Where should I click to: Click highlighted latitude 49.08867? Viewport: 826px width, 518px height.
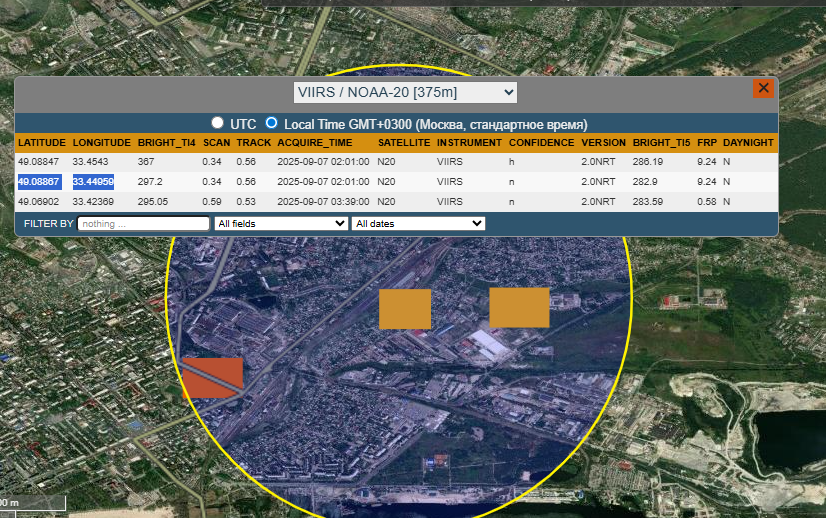pyautogui.click(x=40, y=182)
